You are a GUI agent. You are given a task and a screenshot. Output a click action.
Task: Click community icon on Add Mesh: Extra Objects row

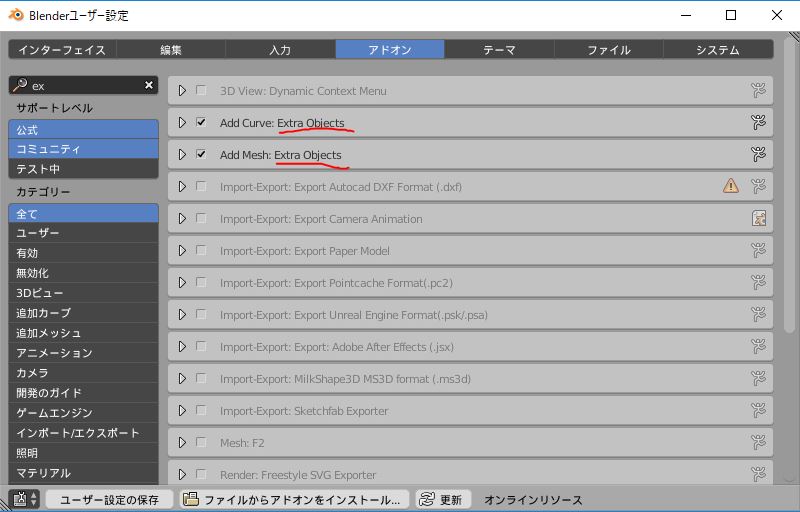(758, 155)
